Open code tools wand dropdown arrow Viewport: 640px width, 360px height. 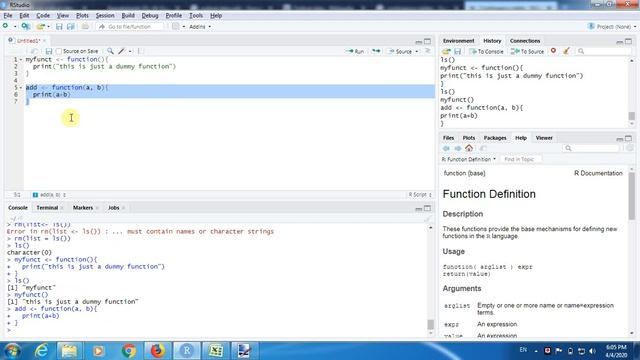pos(130,51)
